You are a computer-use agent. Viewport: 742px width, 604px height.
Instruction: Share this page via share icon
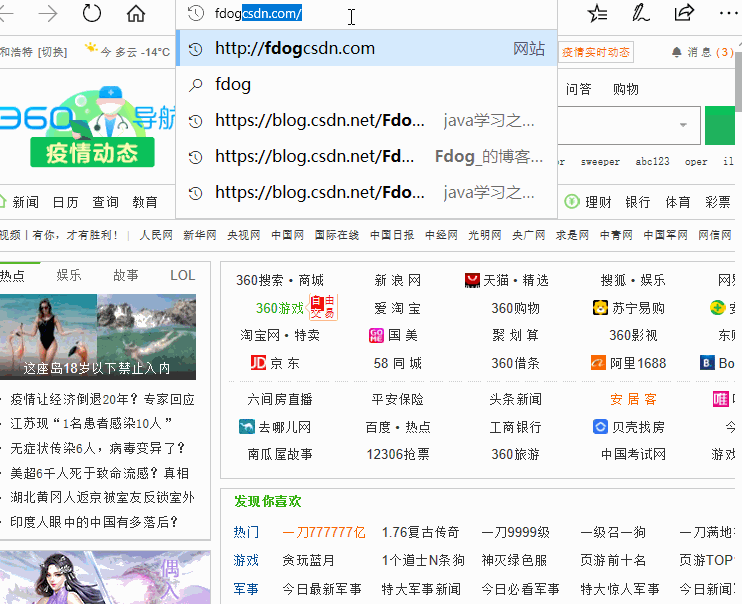coord(684,13)
